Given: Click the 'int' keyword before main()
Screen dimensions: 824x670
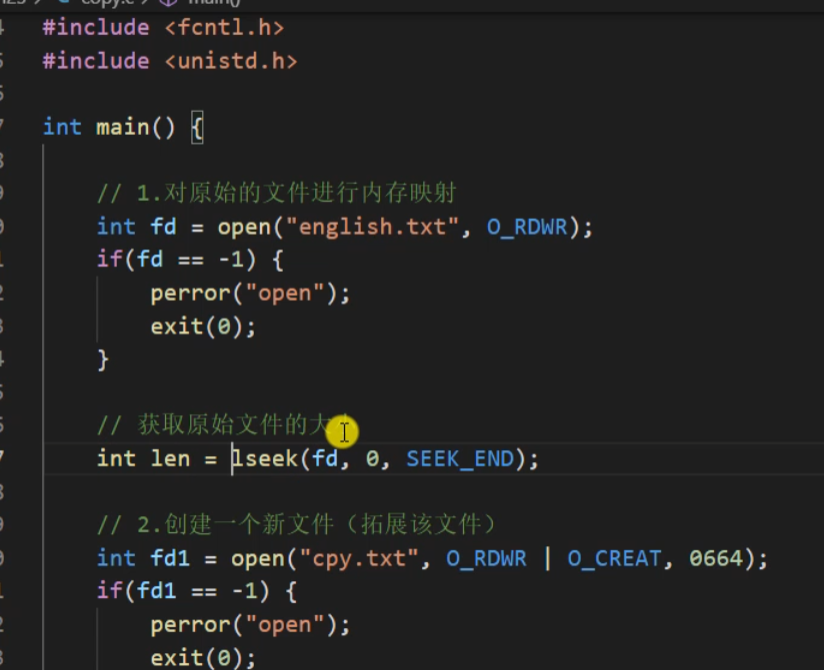Looking at the screenshot, I should 62,127.
